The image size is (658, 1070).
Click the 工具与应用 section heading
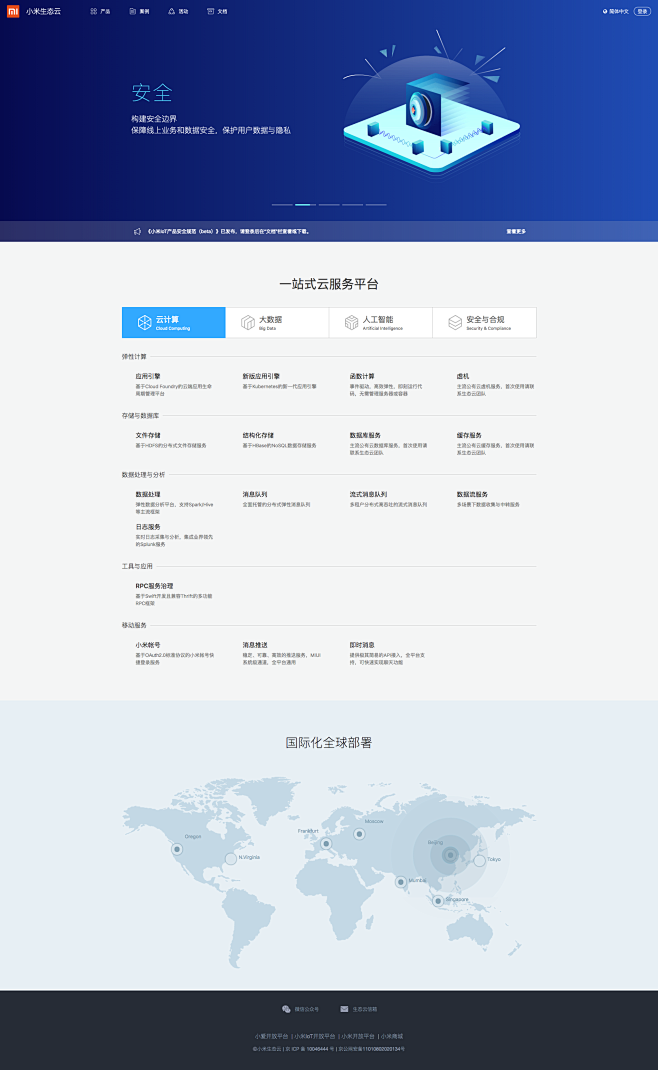[137, 566]
